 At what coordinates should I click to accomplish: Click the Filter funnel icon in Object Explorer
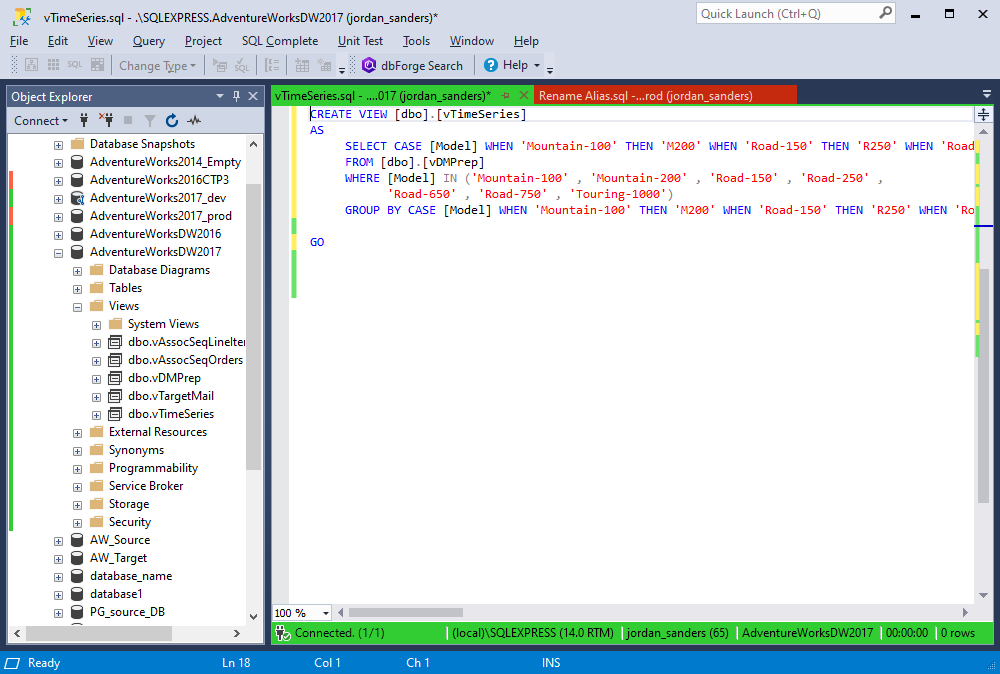150,121
